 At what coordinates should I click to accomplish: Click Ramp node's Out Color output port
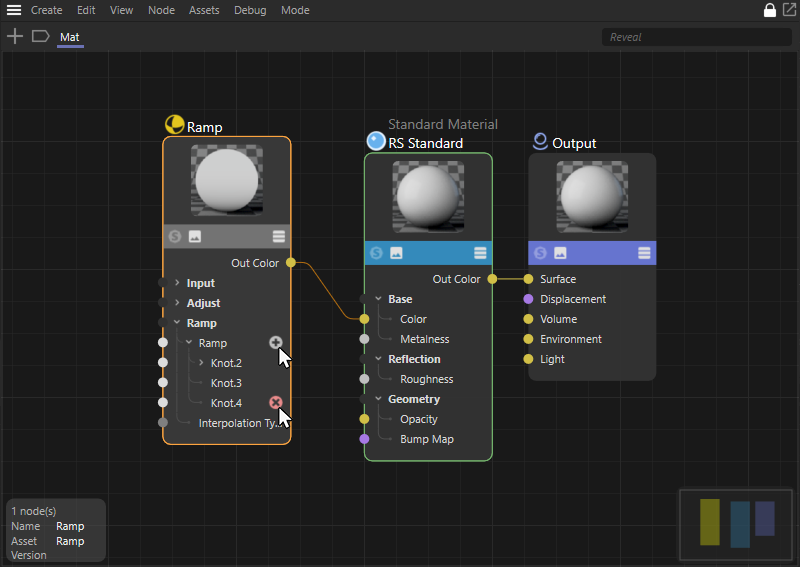pos(291,262)
